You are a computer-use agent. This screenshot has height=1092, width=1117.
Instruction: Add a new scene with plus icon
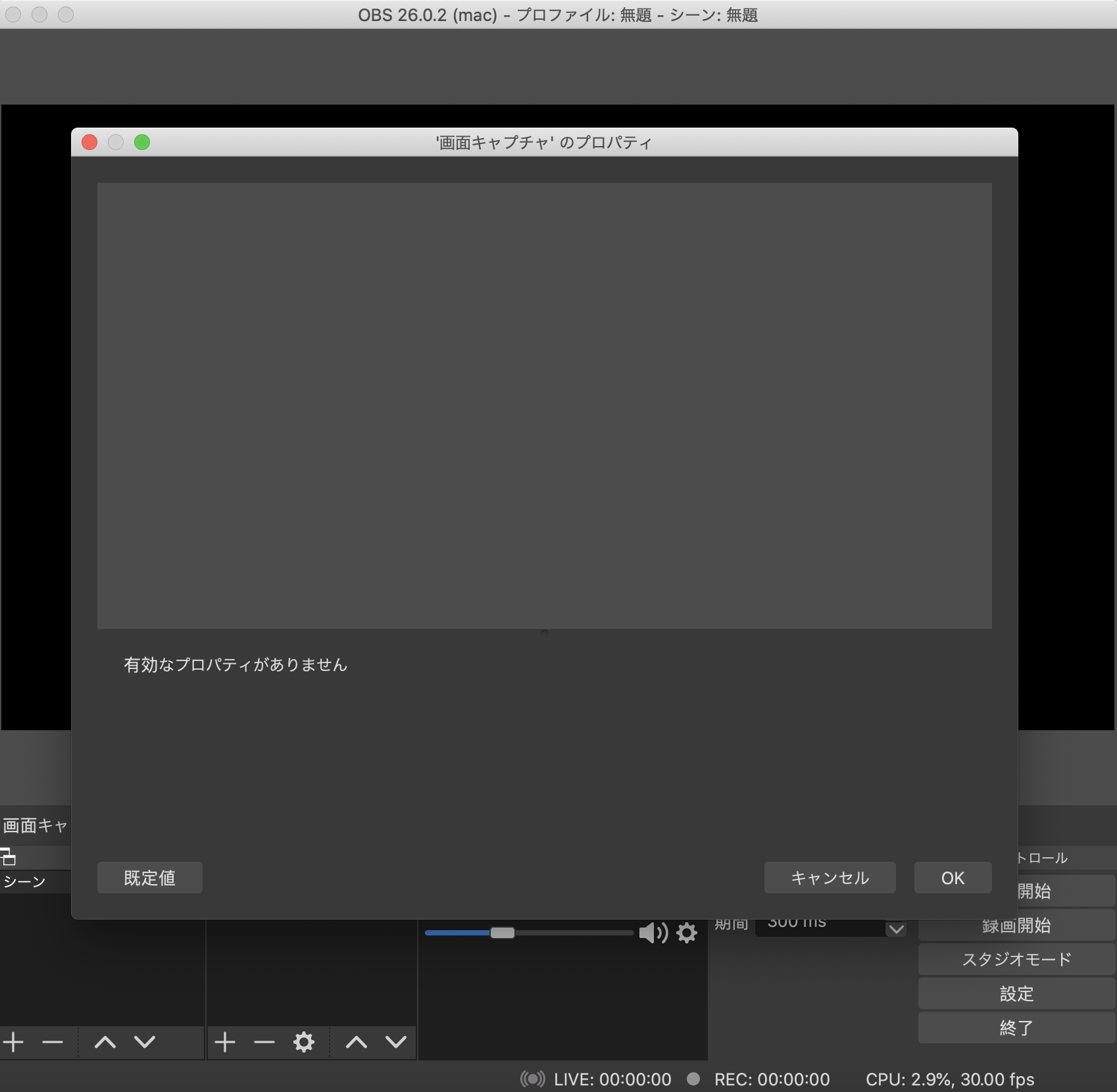click(13, 1042)
